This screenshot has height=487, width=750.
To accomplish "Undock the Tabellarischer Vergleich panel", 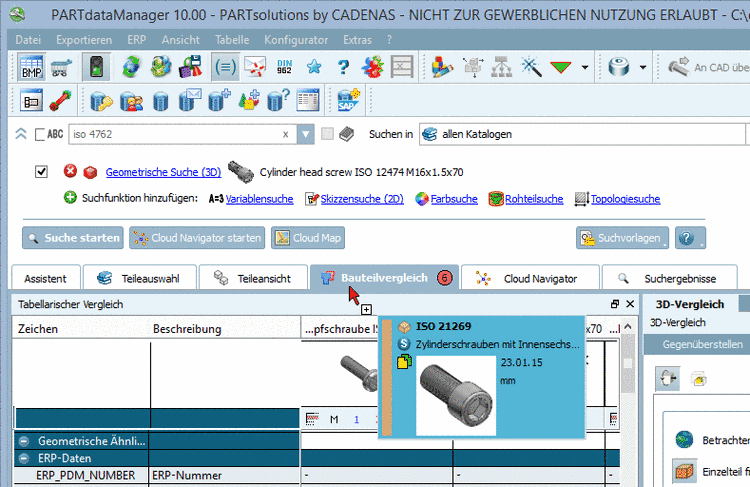I will (x=615, y=304).
